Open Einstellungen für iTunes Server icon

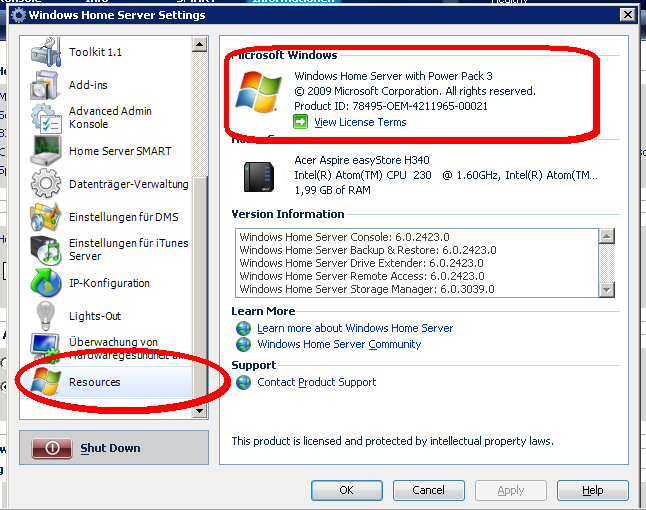coord(46,250)
